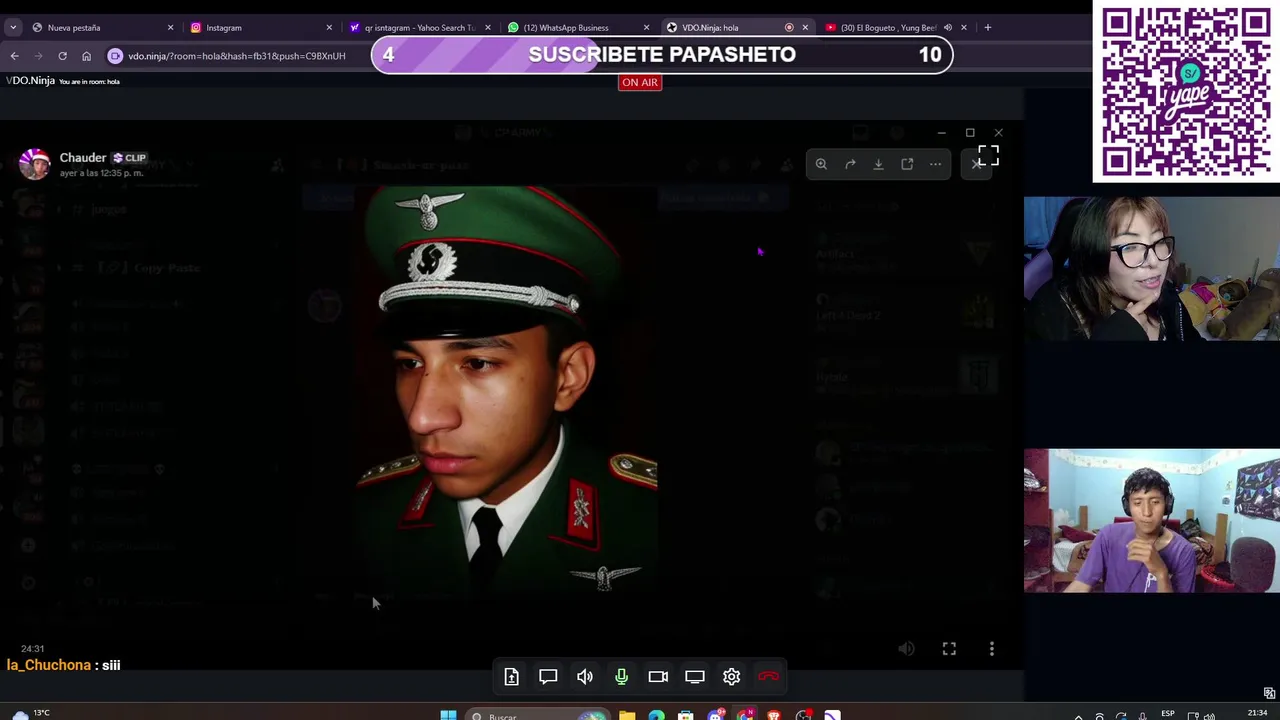Click the address bar with vdo.ninja URL
The image size is (1280, 720).
[x=236, y=56]
